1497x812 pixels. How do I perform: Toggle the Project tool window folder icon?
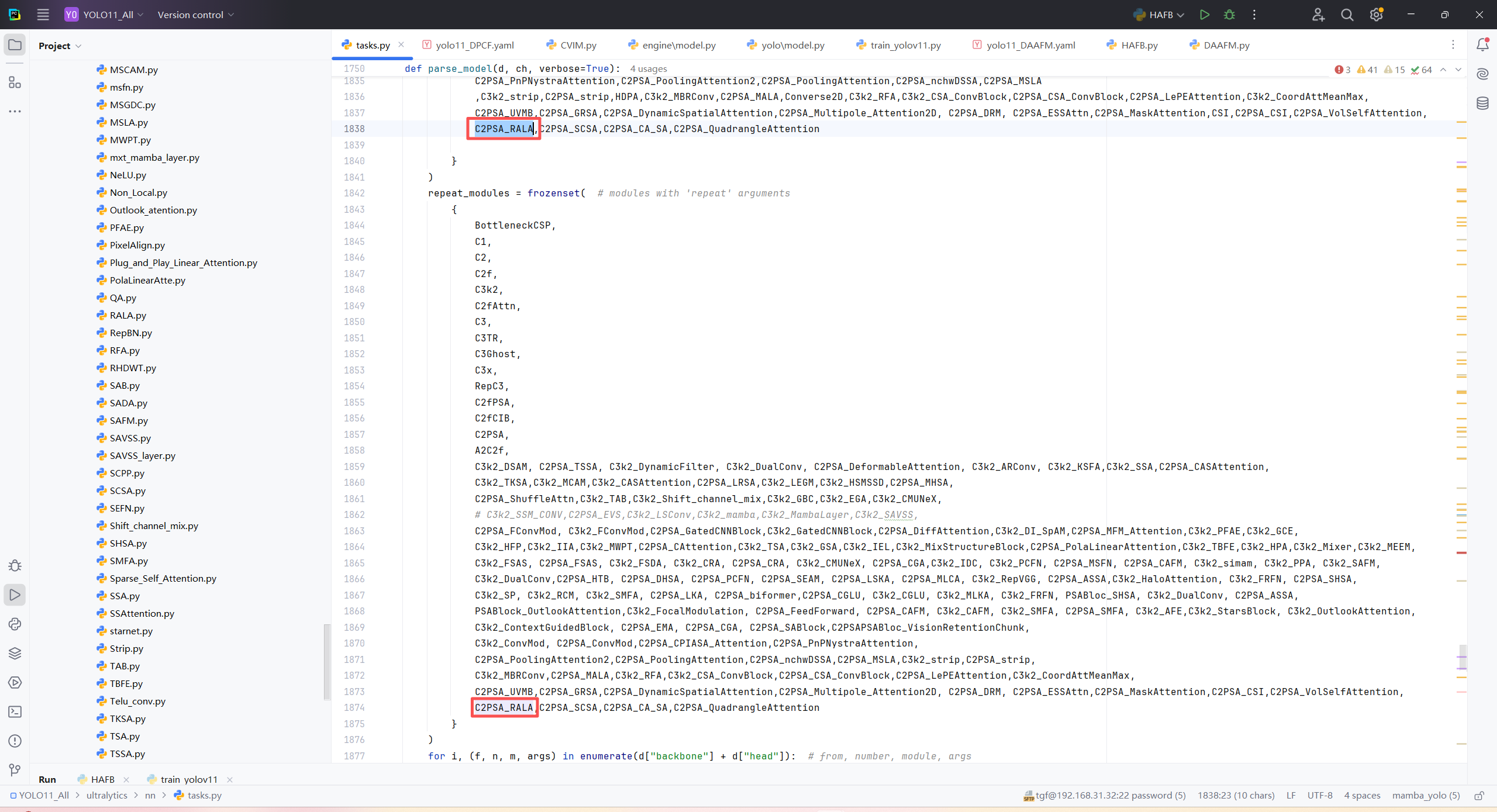pos(15,45)
